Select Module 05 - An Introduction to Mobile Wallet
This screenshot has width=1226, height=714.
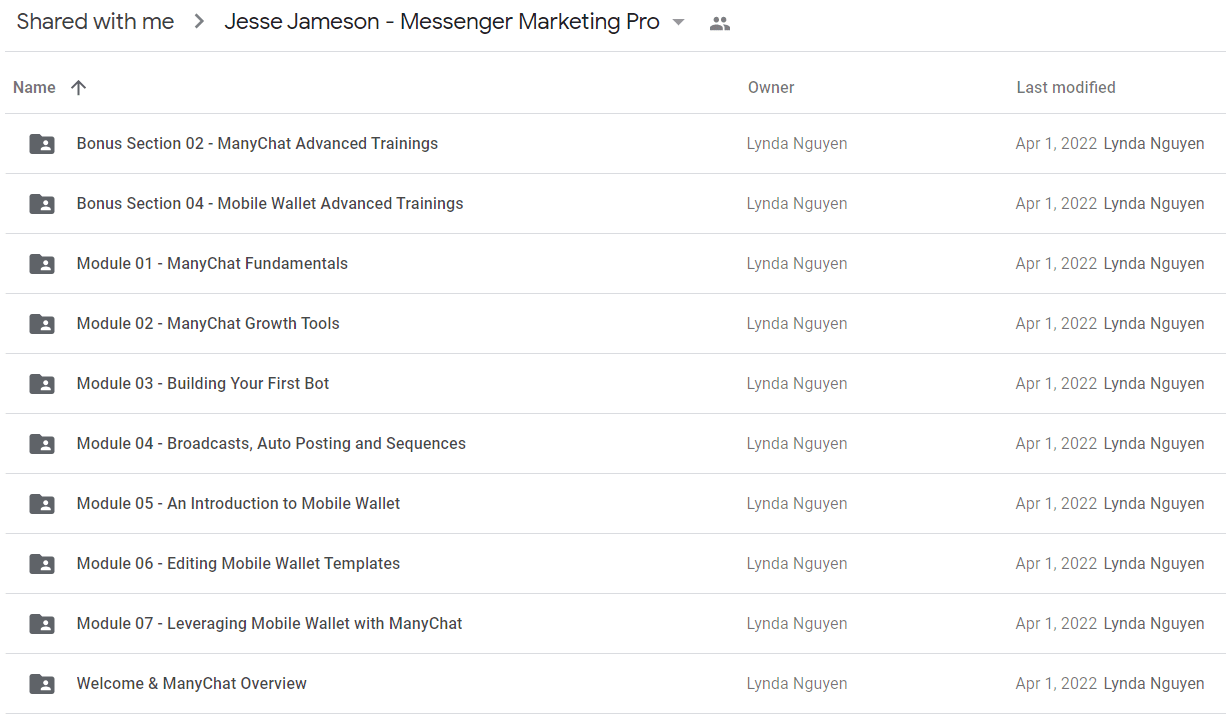pos(238,503)
